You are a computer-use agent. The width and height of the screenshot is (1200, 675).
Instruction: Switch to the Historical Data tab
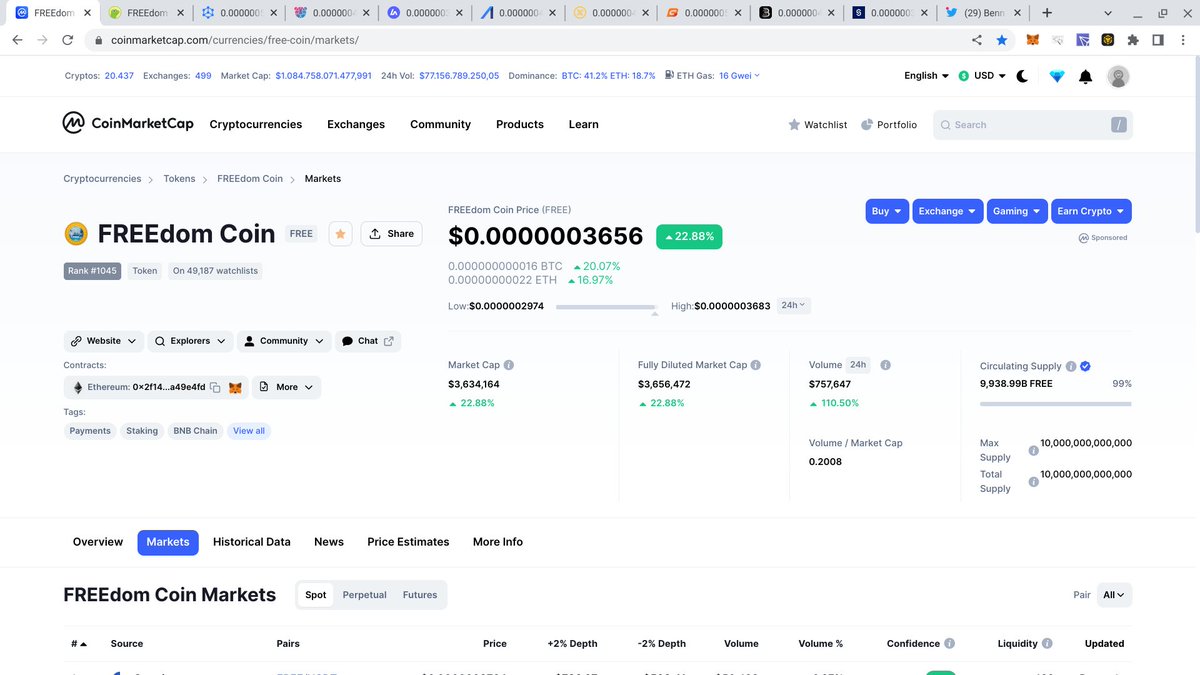(251, 541)
